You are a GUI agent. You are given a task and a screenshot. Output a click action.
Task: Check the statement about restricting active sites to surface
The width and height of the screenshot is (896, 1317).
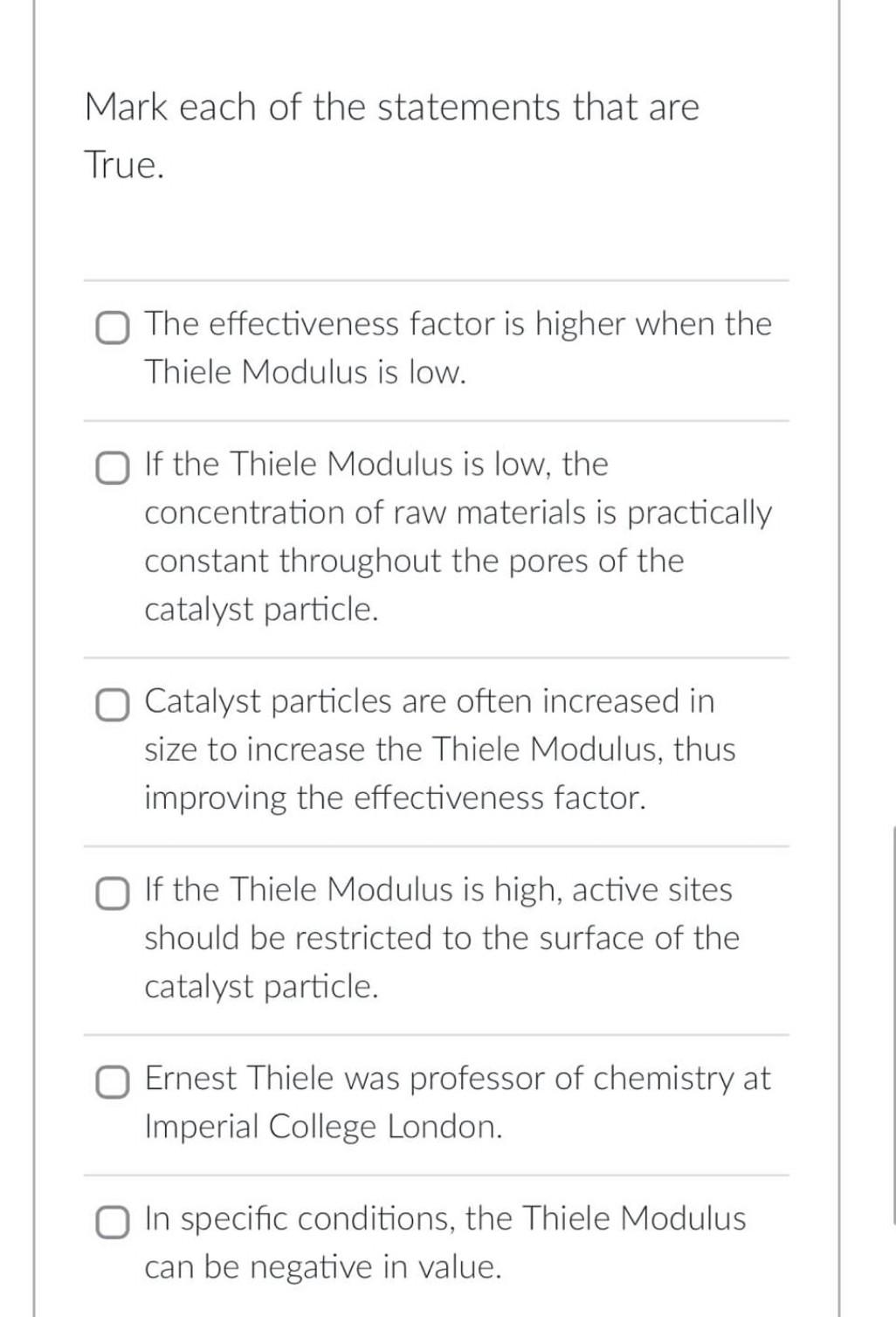(x=113, y=893)
